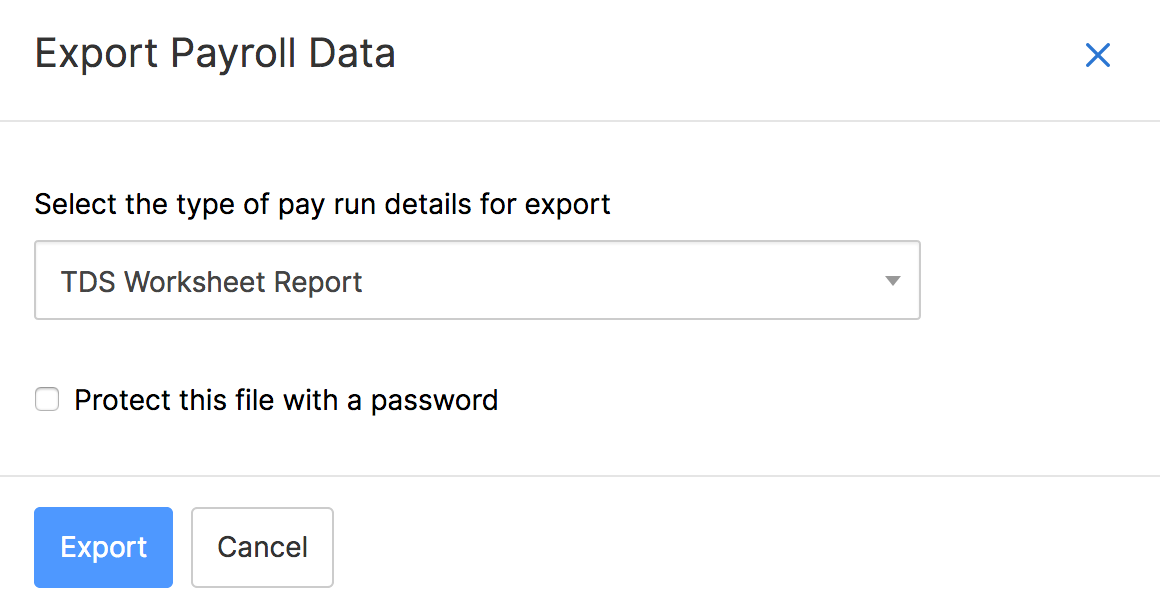Click the 'Export Payroll Data' dialog title

(x=215, y=53)
